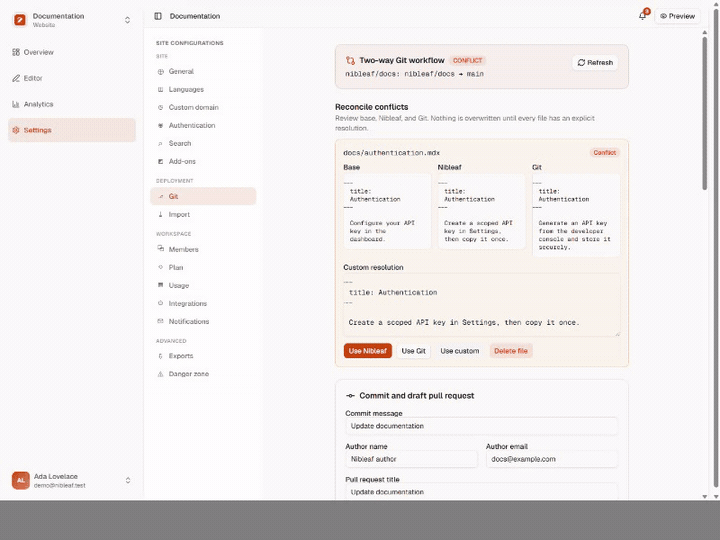The image size is (720, 540).
Task: Open Usage settings
Action: (x=203, y=285)
